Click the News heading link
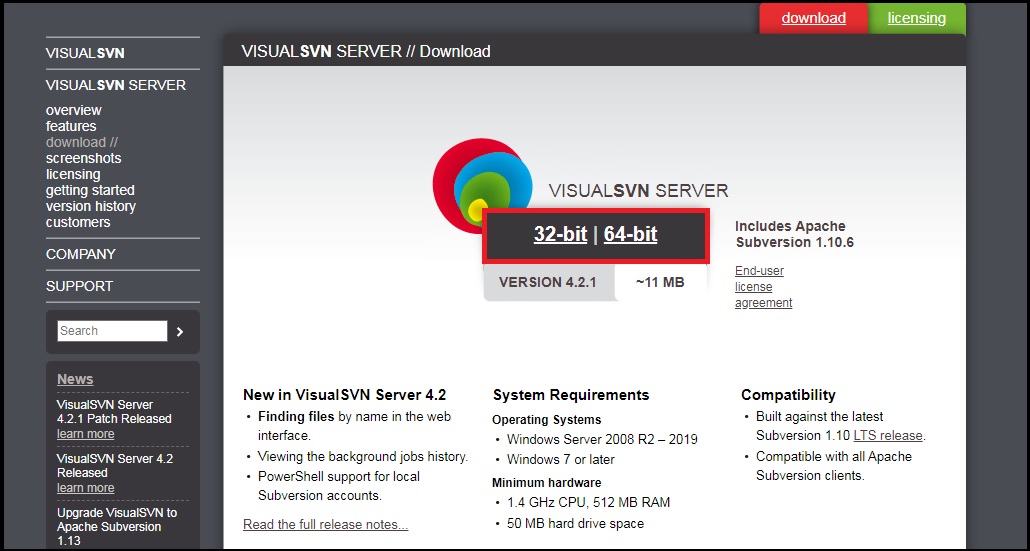This screenshot has height=551, width=1030. (x=75, y=380)
